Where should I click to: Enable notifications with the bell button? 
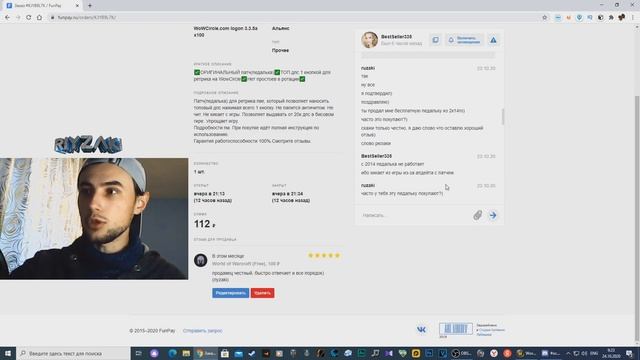pos(464,40)
